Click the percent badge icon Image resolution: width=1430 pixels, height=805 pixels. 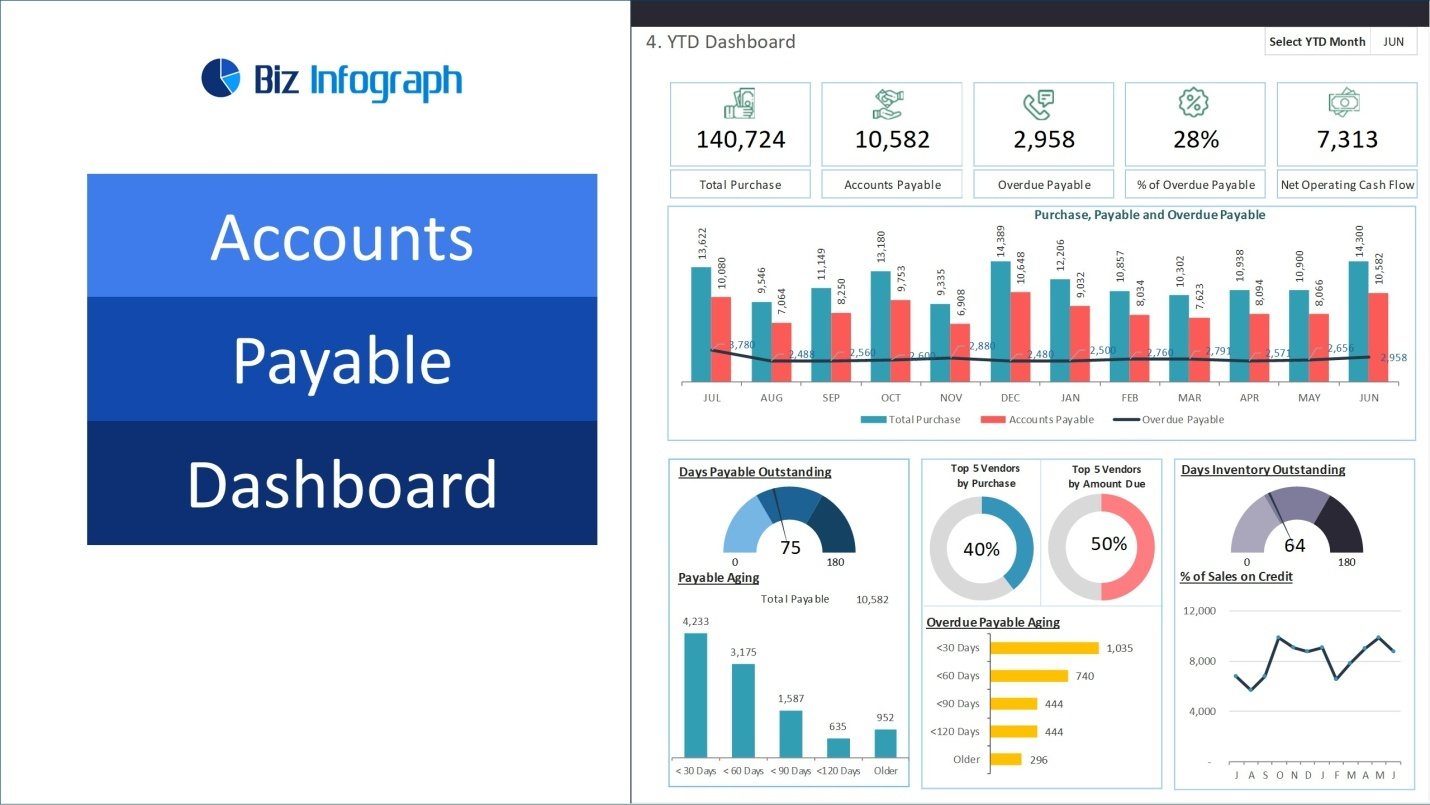1195,104
